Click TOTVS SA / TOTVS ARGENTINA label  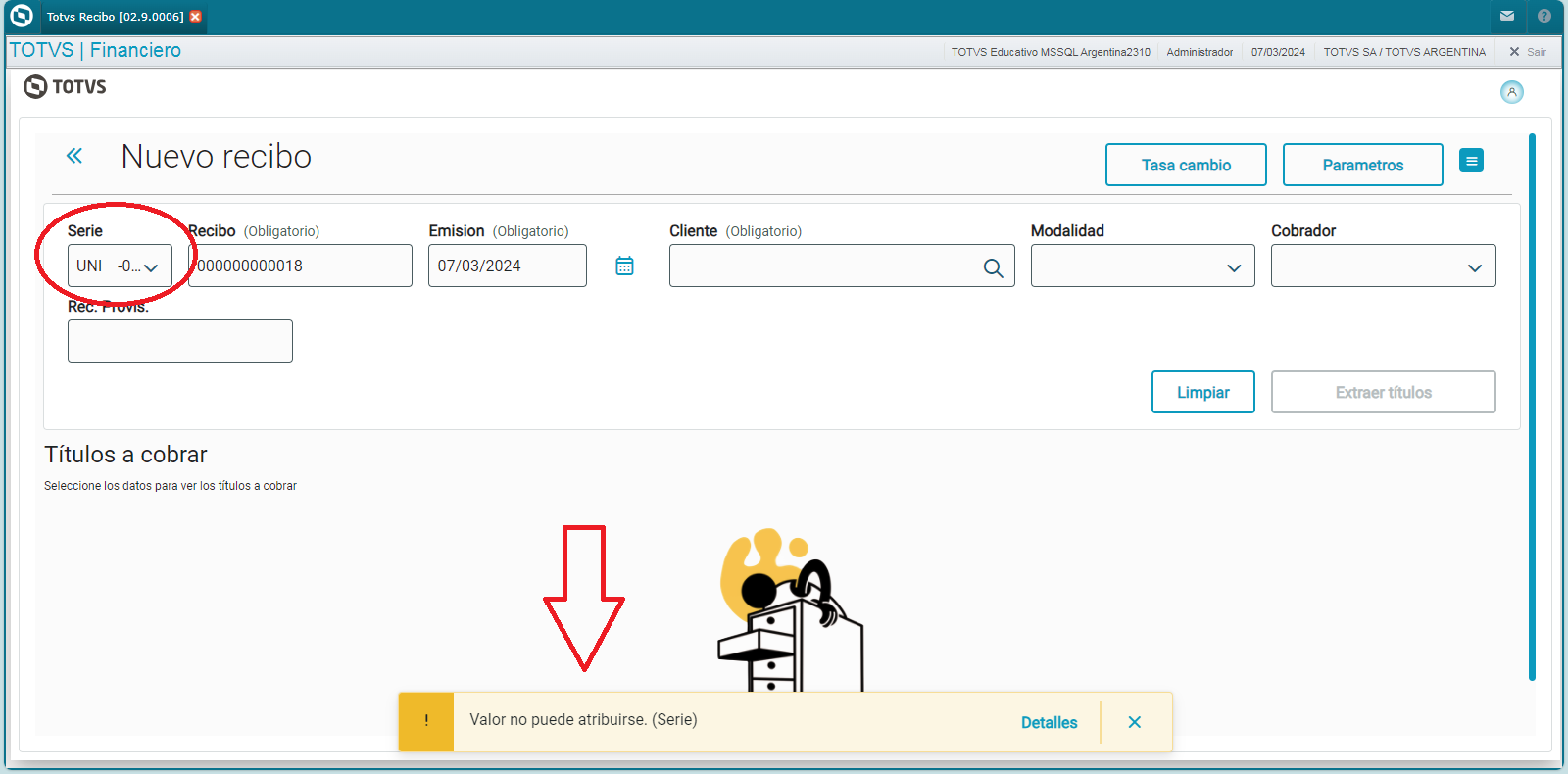click(1404, 52)
